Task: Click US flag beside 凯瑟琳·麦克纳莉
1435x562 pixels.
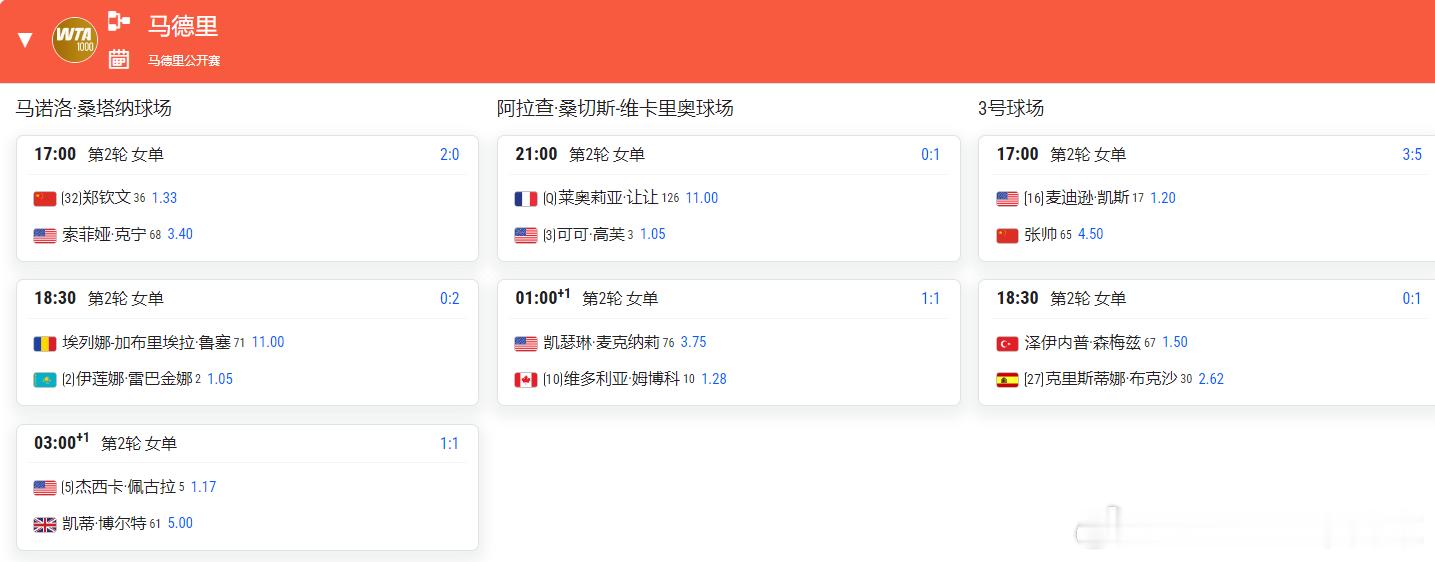Action: [x=526, y=343]
